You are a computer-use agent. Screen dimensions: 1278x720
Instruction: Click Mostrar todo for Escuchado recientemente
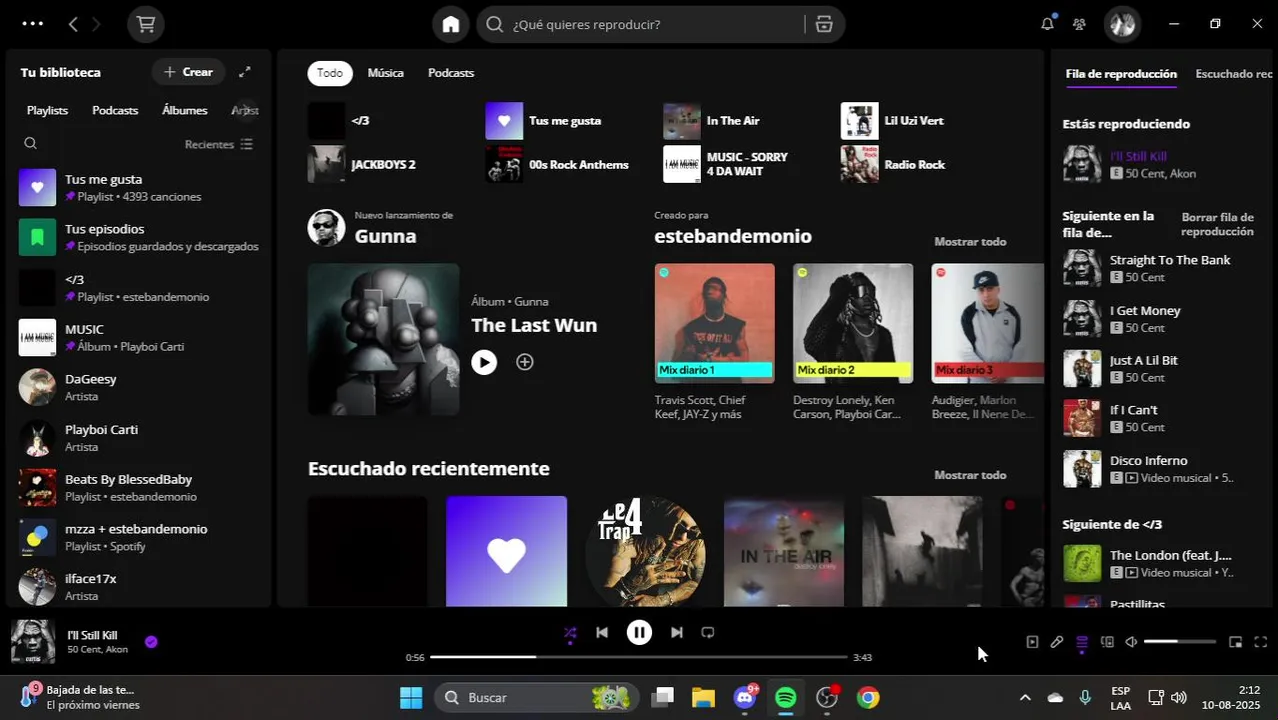point(970,475)
